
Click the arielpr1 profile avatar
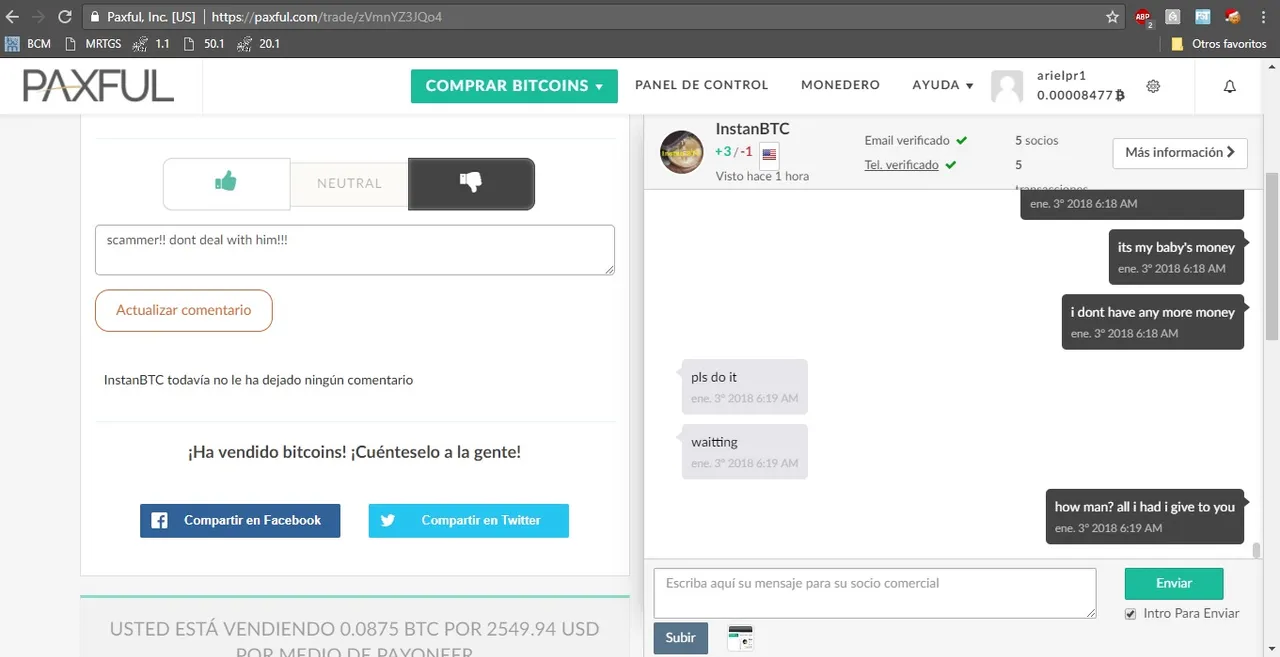(x=1007, y=87)
